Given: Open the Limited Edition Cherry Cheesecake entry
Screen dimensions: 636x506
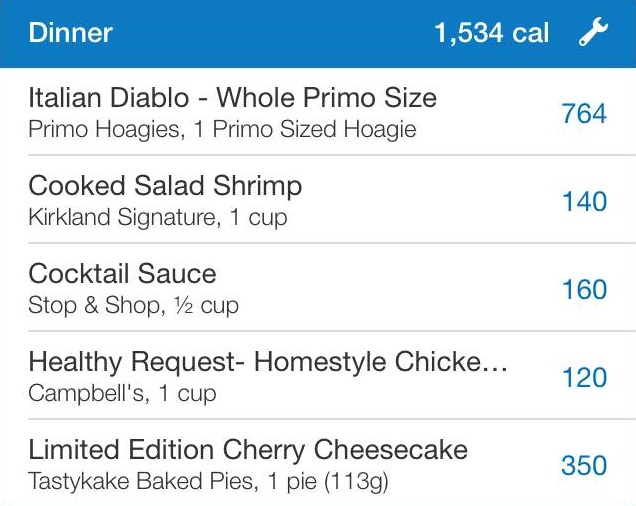Looking at the screenshot, I should tap(248, 450).
